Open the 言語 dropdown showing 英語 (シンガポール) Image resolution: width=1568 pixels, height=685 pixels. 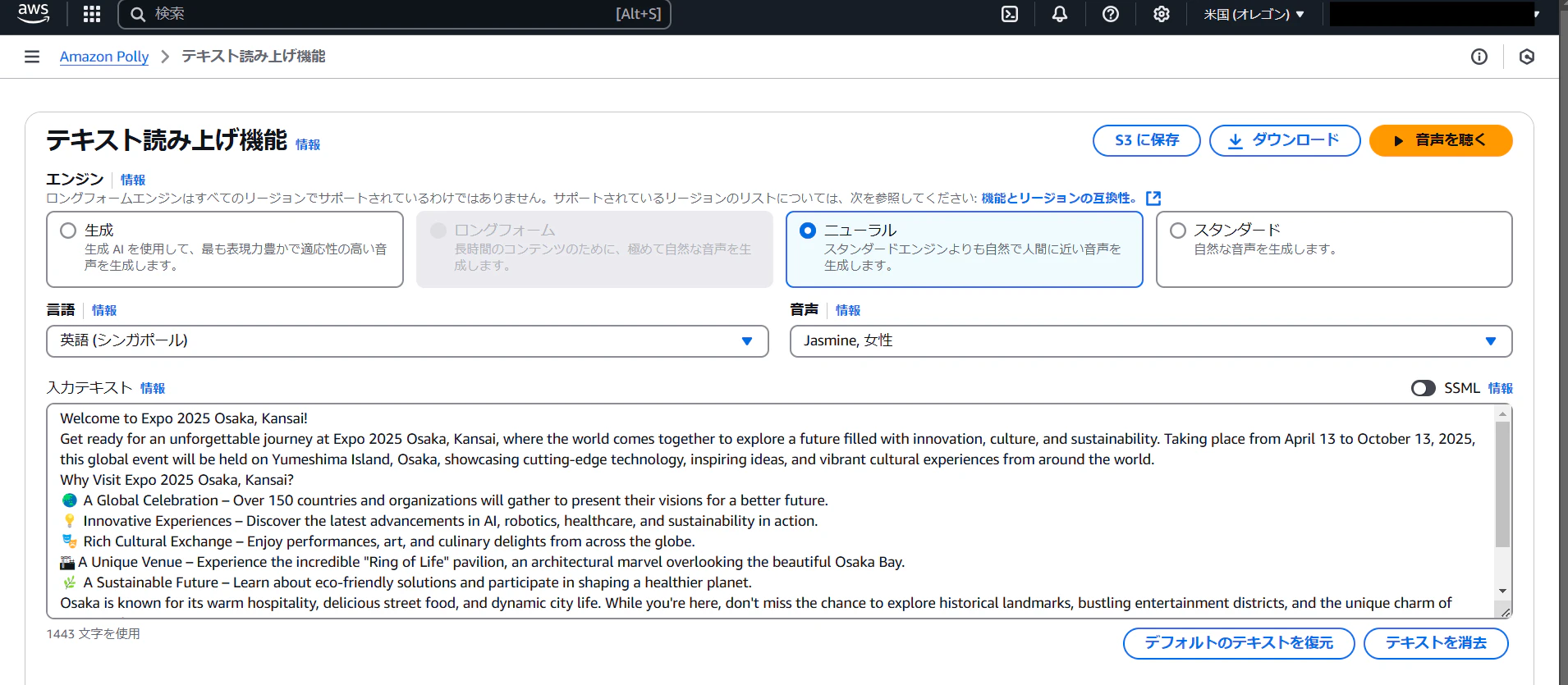tap(407, 341)
